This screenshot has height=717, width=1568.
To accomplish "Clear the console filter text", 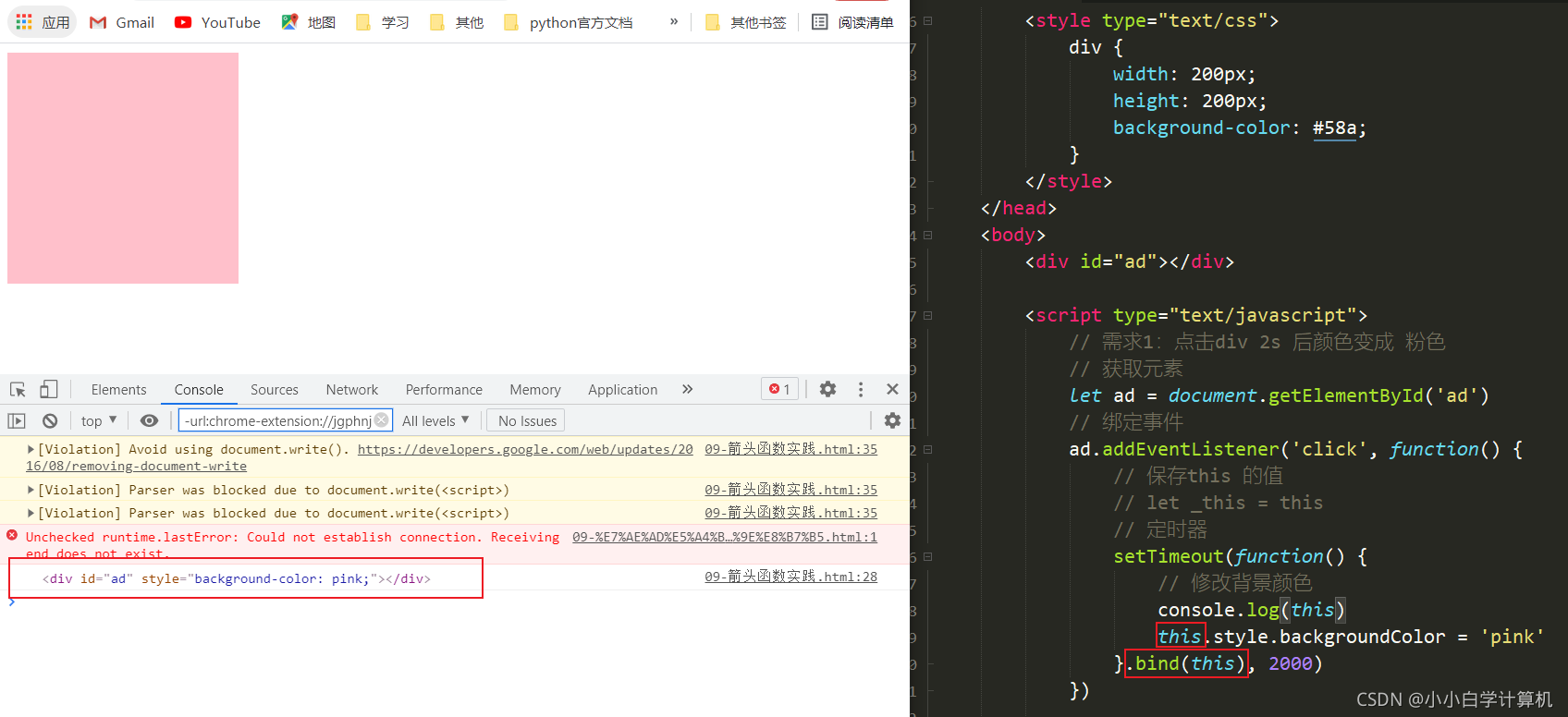I will pyautogui.click(x=381, y=420).
